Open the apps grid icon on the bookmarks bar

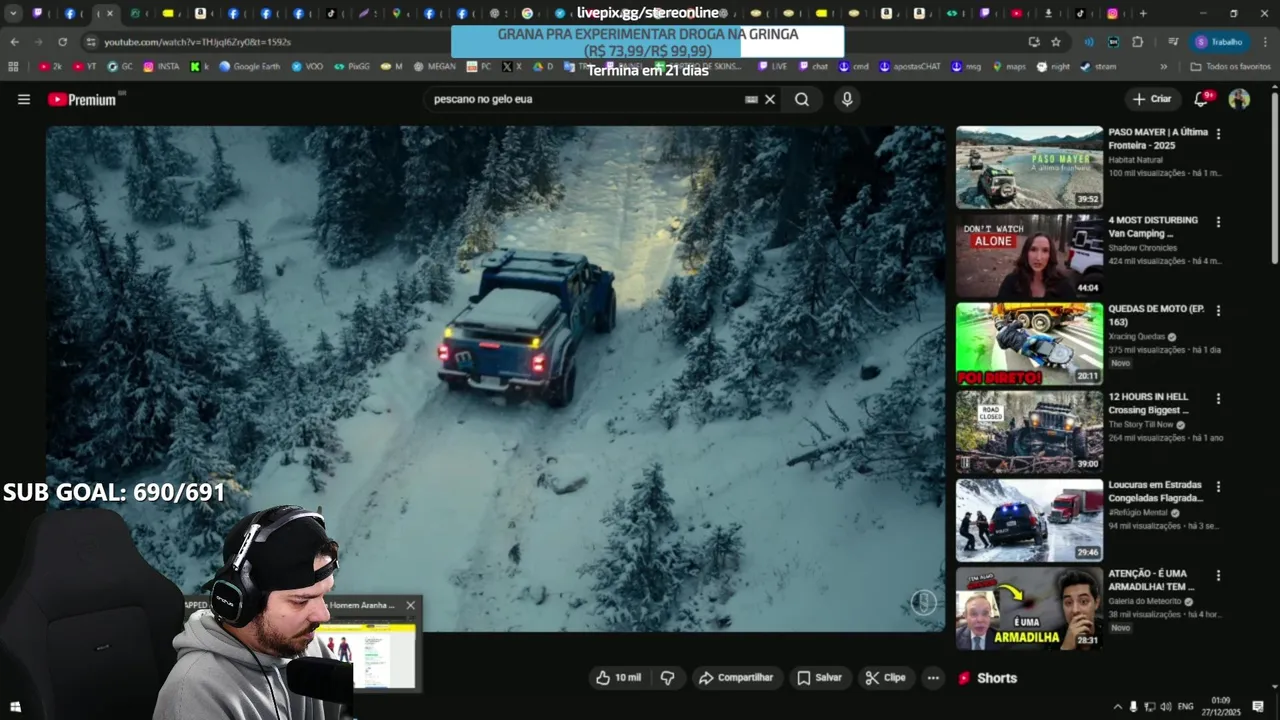click(x=13, y=66)
